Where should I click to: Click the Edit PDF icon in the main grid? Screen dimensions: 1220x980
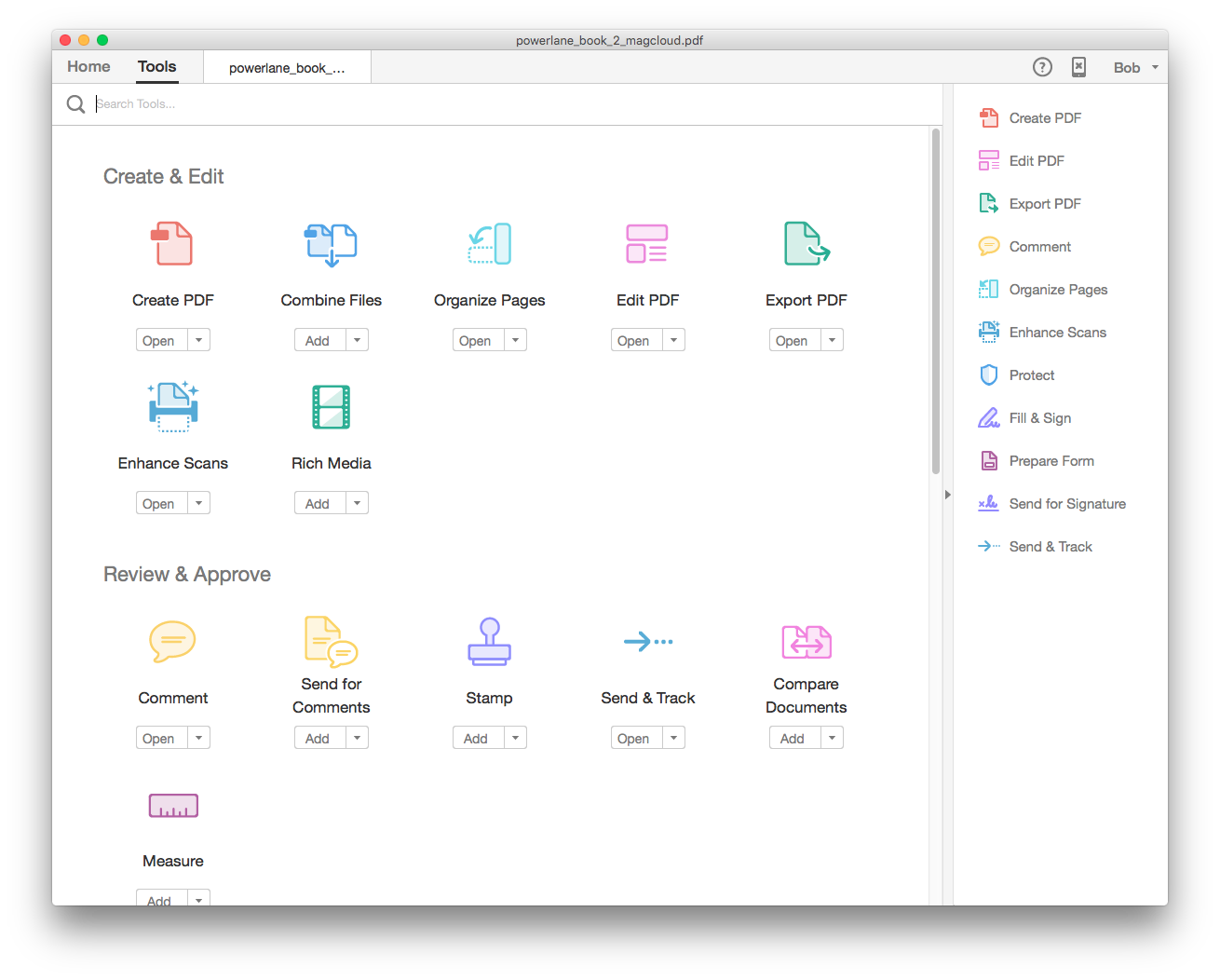point(647,244)
